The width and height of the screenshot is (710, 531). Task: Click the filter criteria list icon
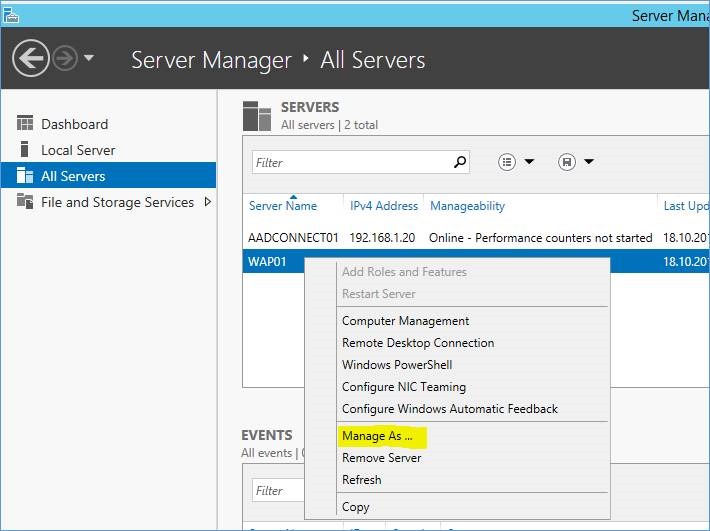[x=507, y=162]
